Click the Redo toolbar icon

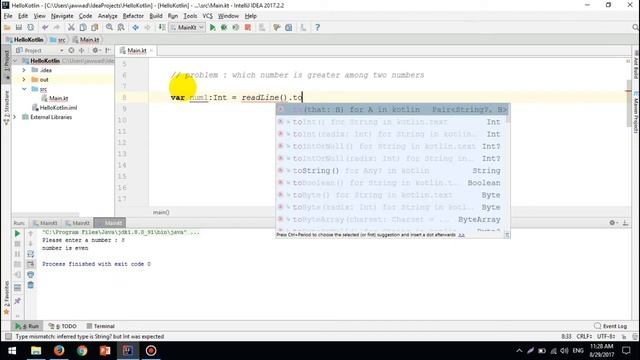(x=57, y=27)
